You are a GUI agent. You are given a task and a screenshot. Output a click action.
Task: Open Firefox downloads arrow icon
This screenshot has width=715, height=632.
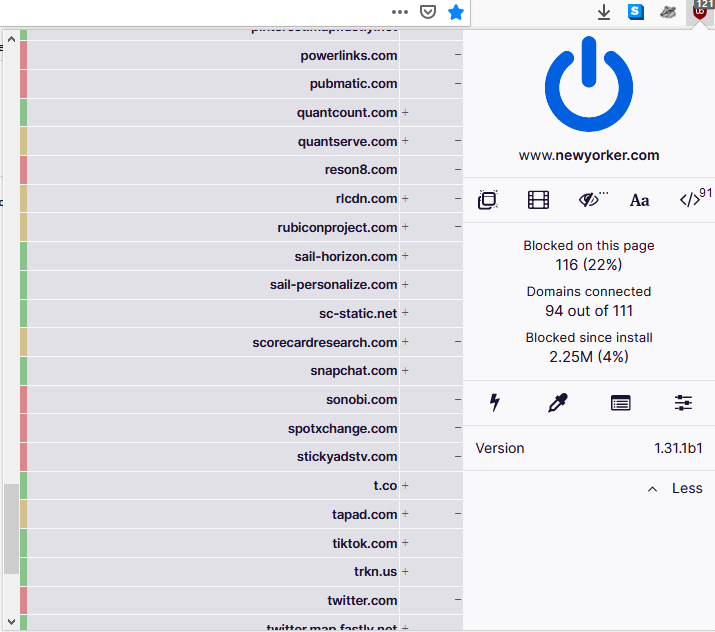604,12
